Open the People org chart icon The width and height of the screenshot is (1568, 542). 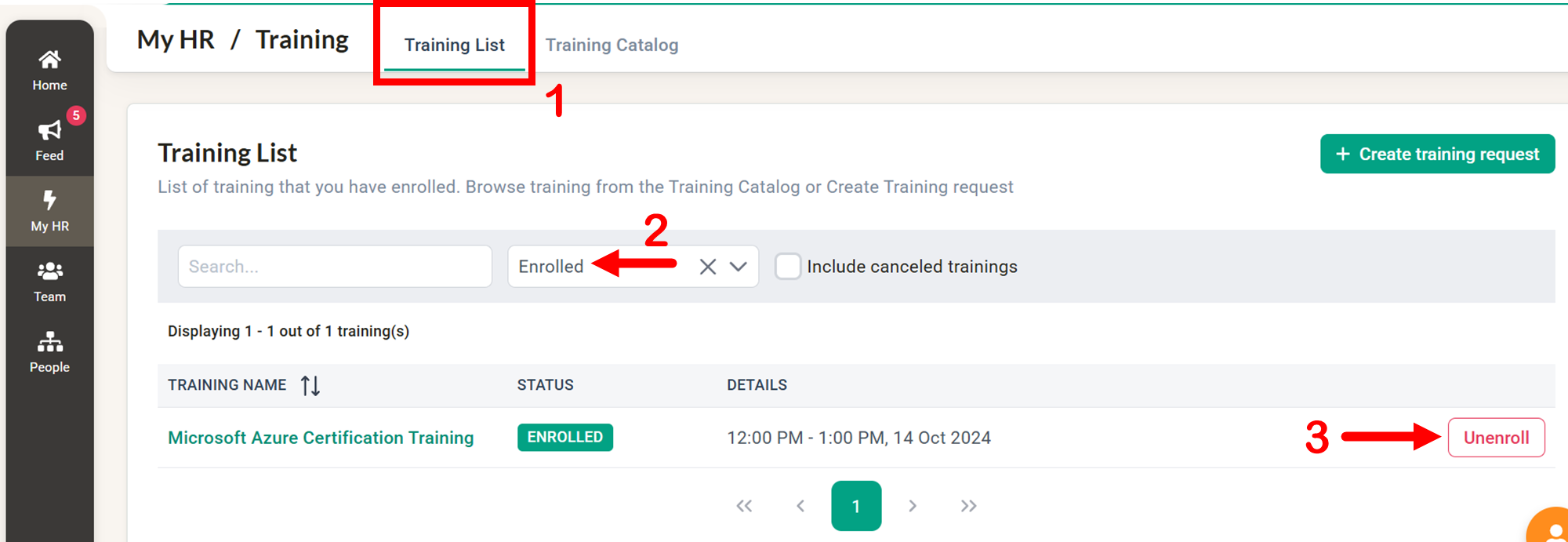49,341
